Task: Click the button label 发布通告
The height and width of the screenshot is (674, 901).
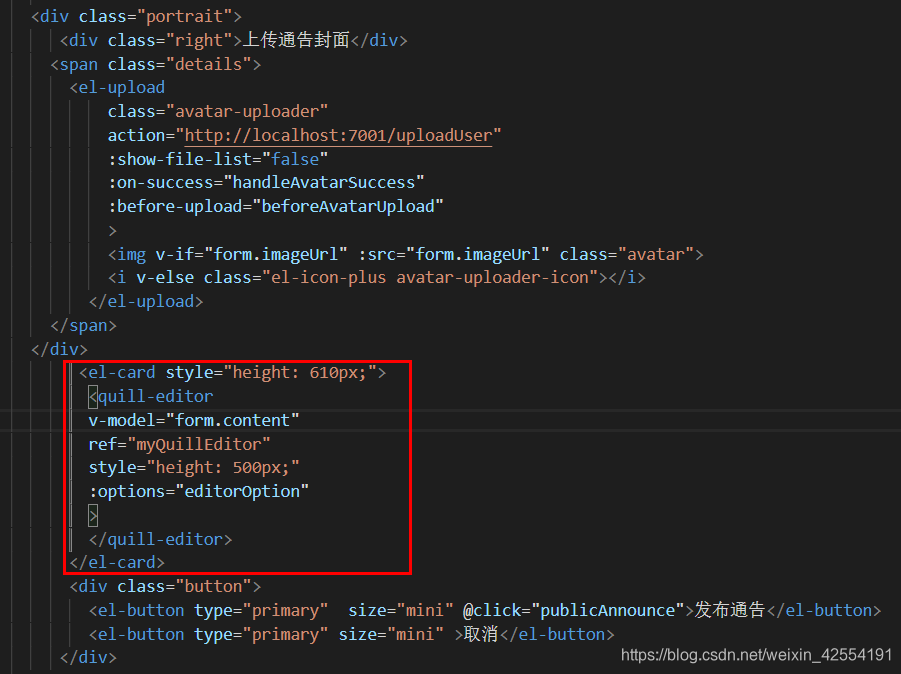Action: [x=730, y=610]
